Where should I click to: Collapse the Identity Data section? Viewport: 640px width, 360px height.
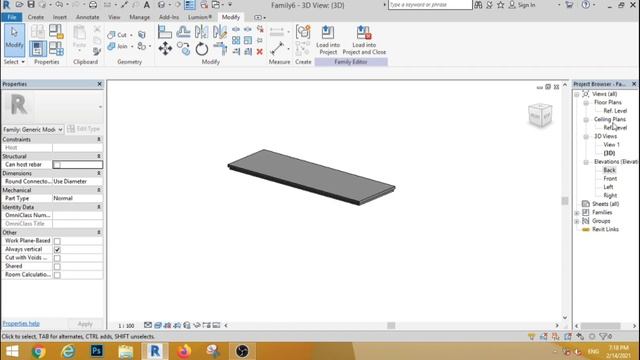[99, 207]
